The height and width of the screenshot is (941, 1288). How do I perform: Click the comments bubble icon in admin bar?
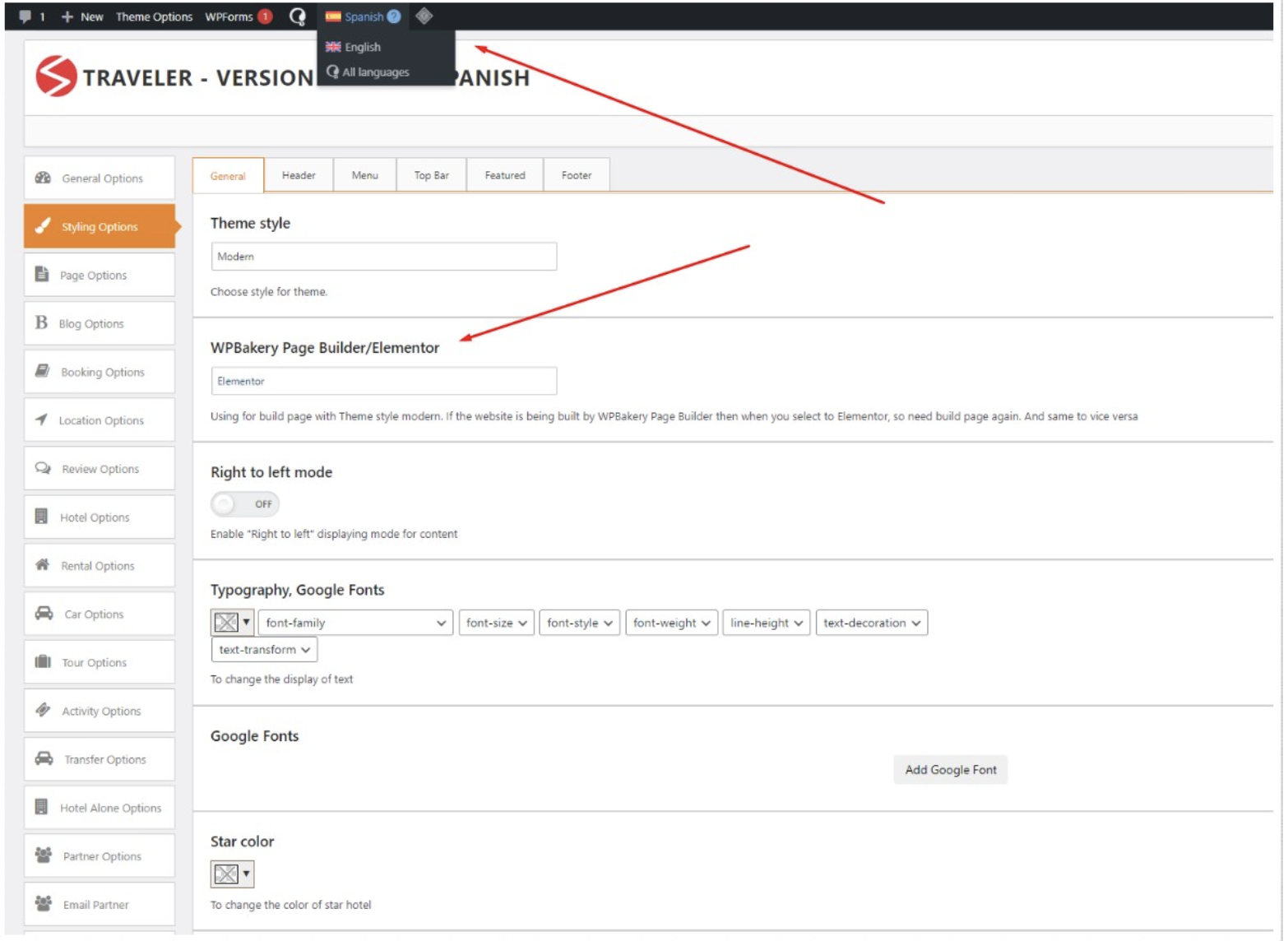point(25,16)
